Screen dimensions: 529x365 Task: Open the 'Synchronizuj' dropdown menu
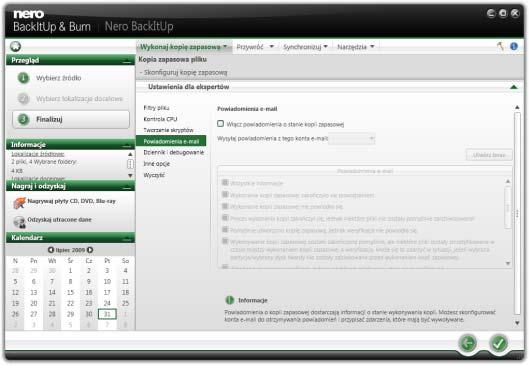coord(305,47)
